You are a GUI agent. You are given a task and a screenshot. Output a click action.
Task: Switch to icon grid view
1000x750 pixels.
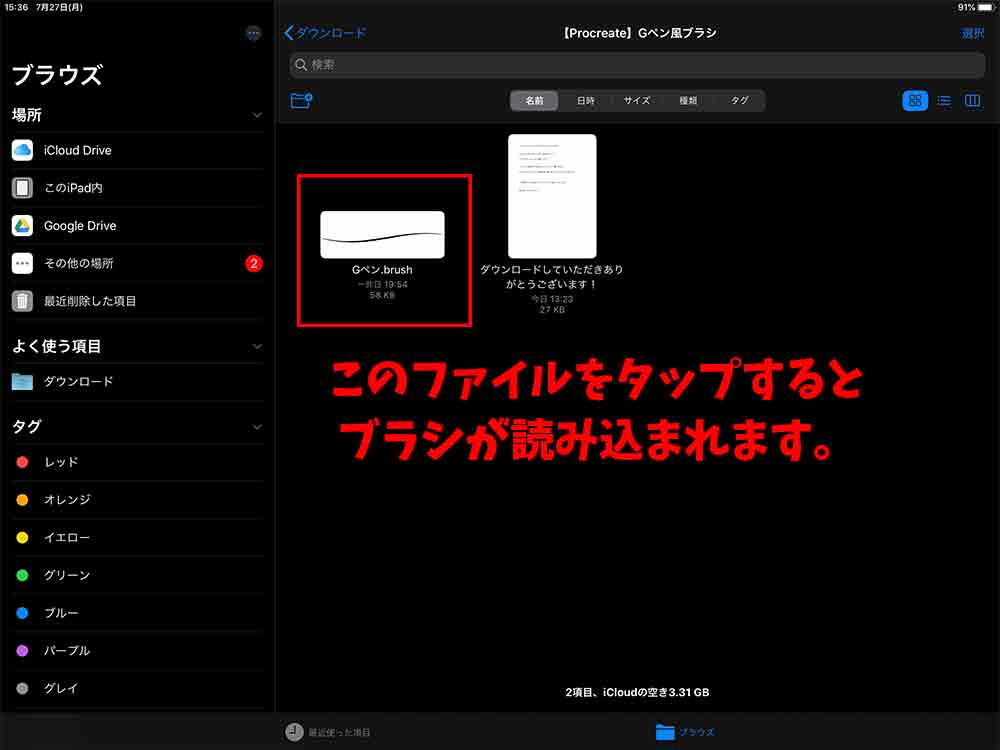[x=915, y=101]
